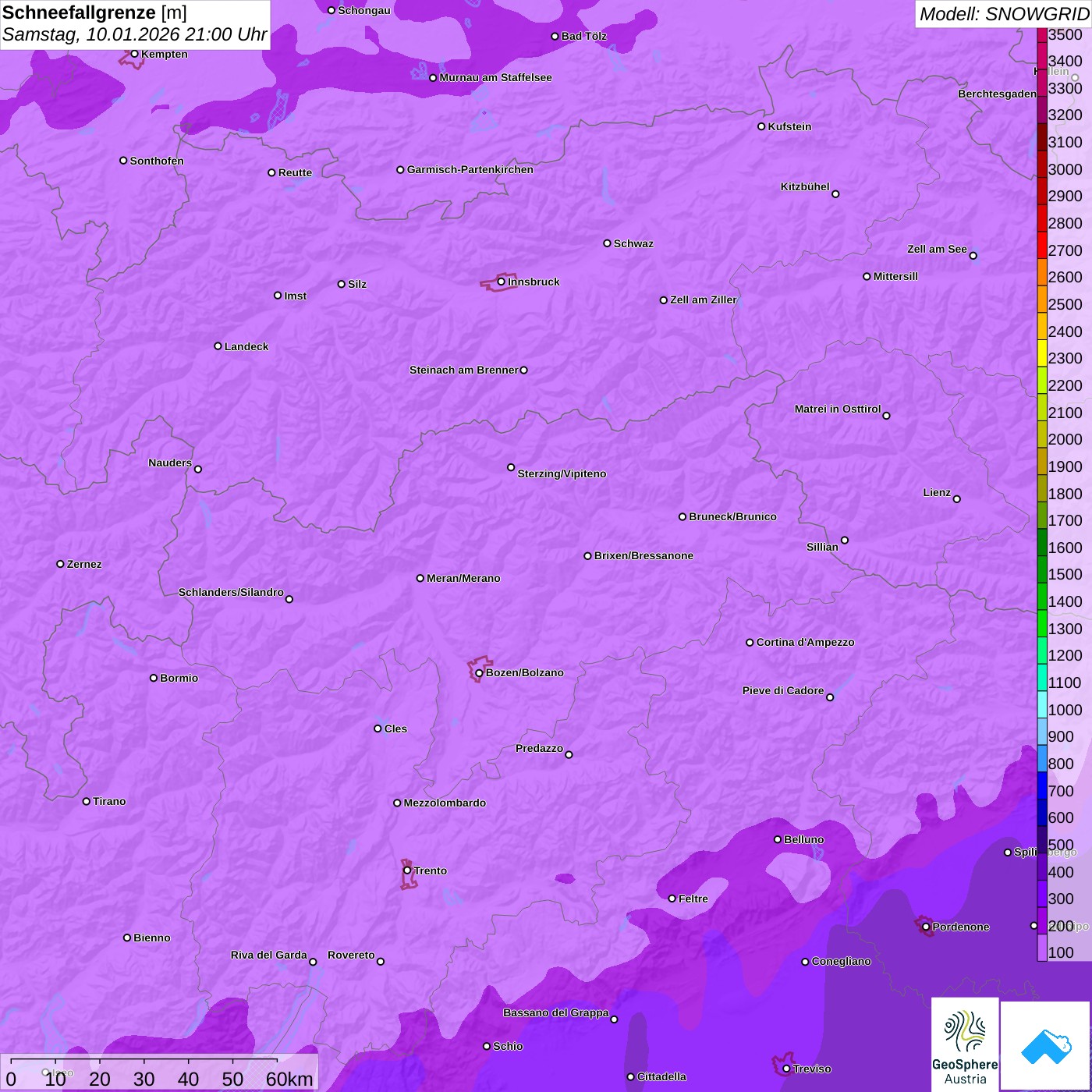1092x1092 pixels.
Task: Click the 'Modell: SNOWGRID' label
Action: [1004, 14]
